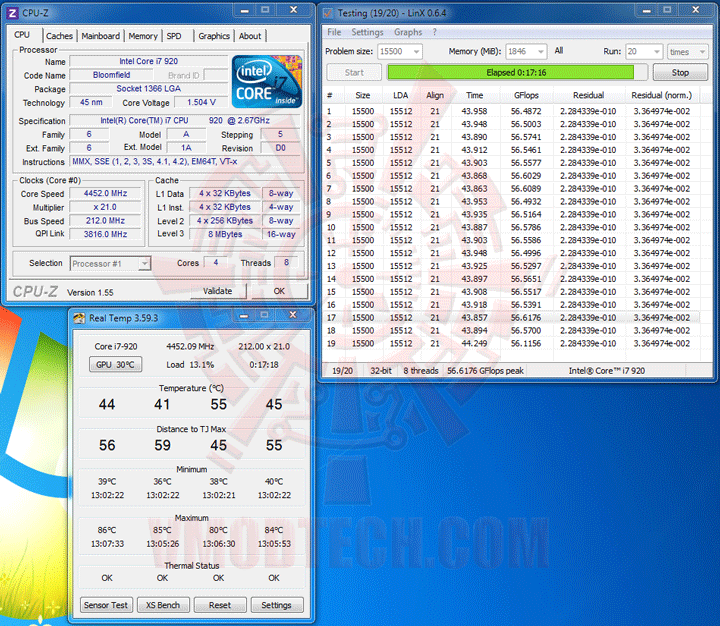The height and width of the screenshot is (626, 720).
Task: Click the 86°C maximum temperature value
Action: (x=107, y=530)
